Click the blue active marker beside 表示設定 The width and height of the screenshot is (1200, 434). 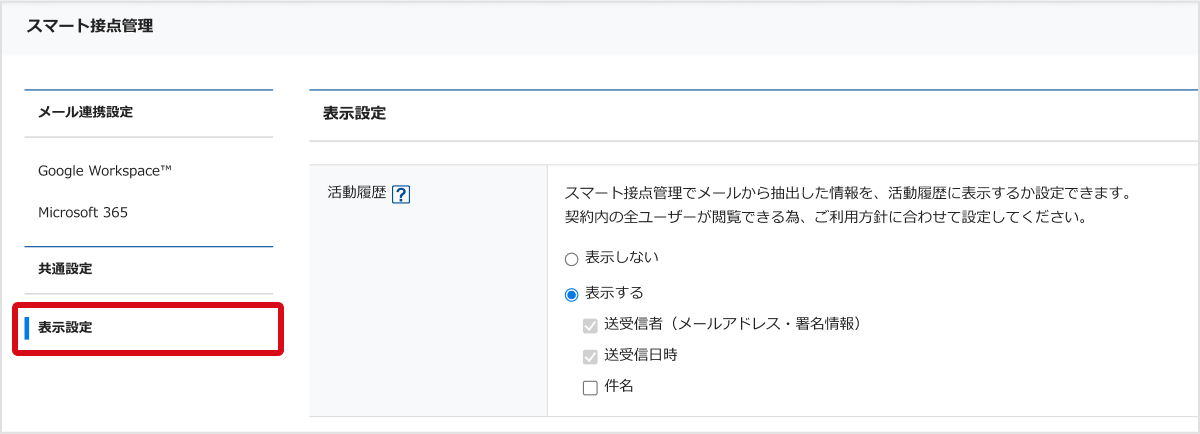point(27,327)
